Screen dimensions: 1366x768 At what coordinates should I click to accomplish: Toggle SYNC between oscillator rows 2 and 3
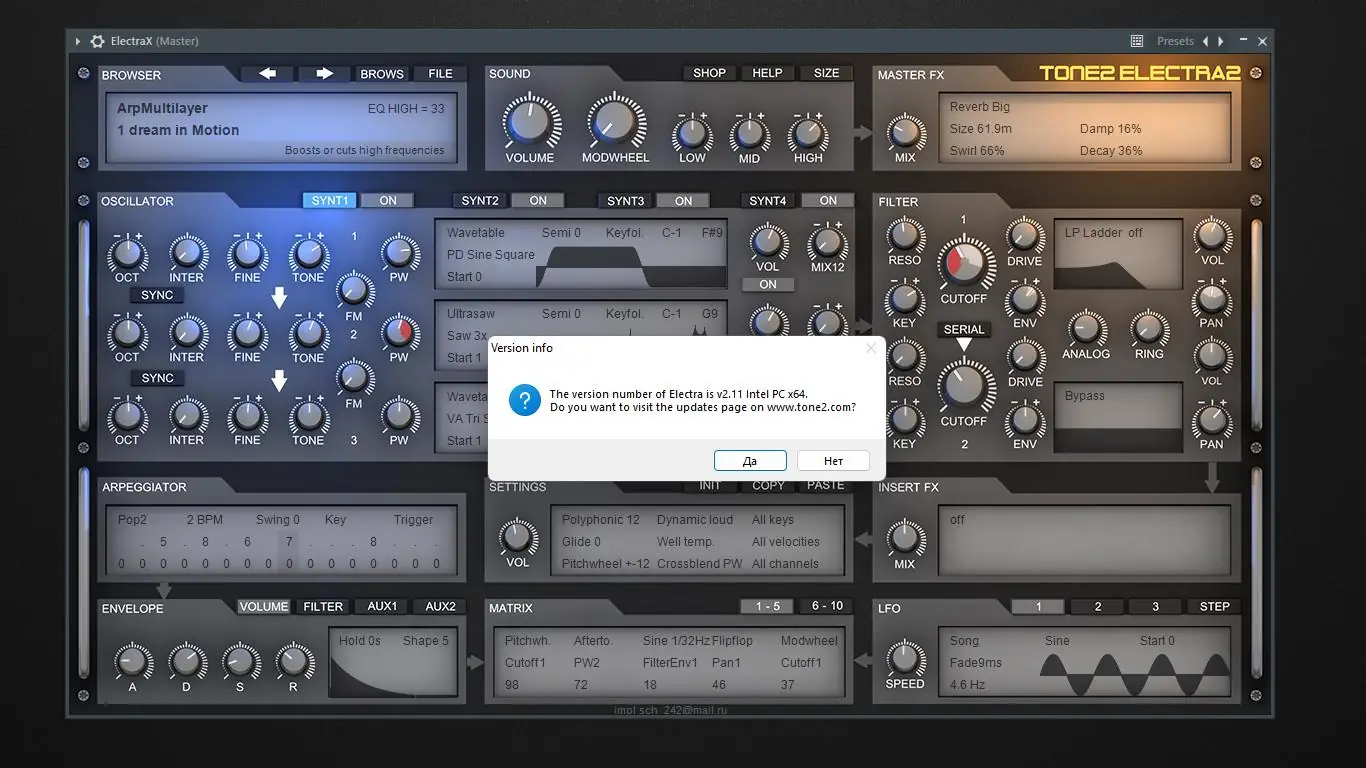click(157, 378)
